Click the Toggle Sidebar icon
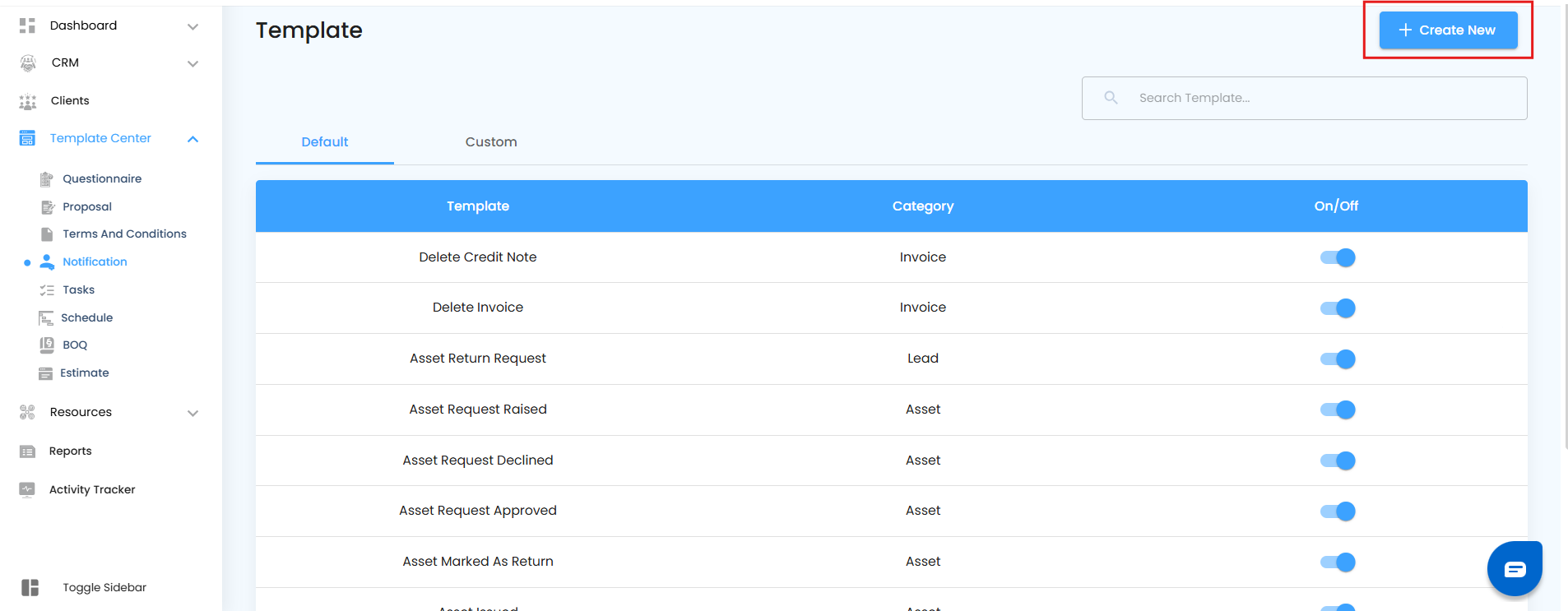 coord(30,587)
